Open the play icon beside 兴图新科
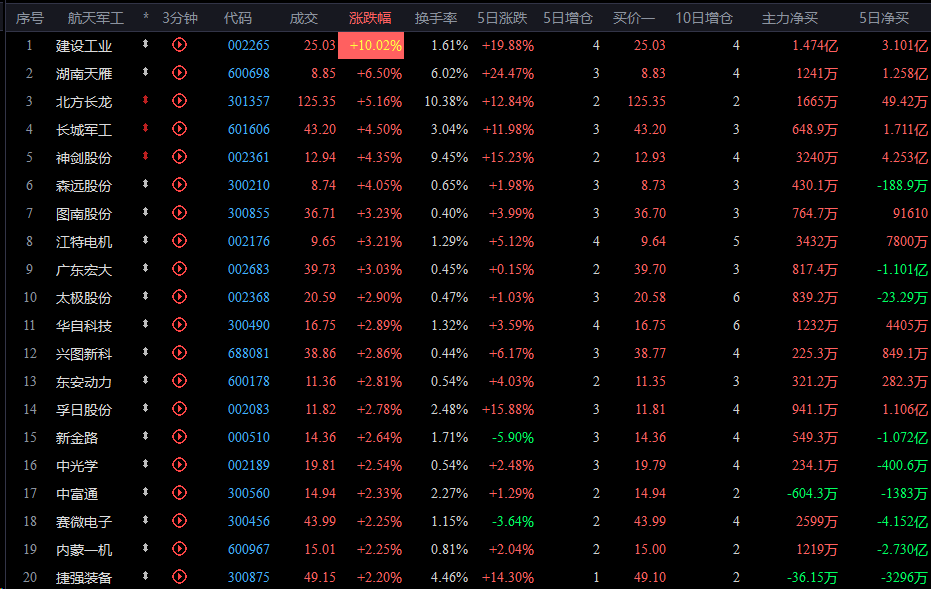Image resolution: width=931 pixels, height=589 pixels. pos(179,353)
